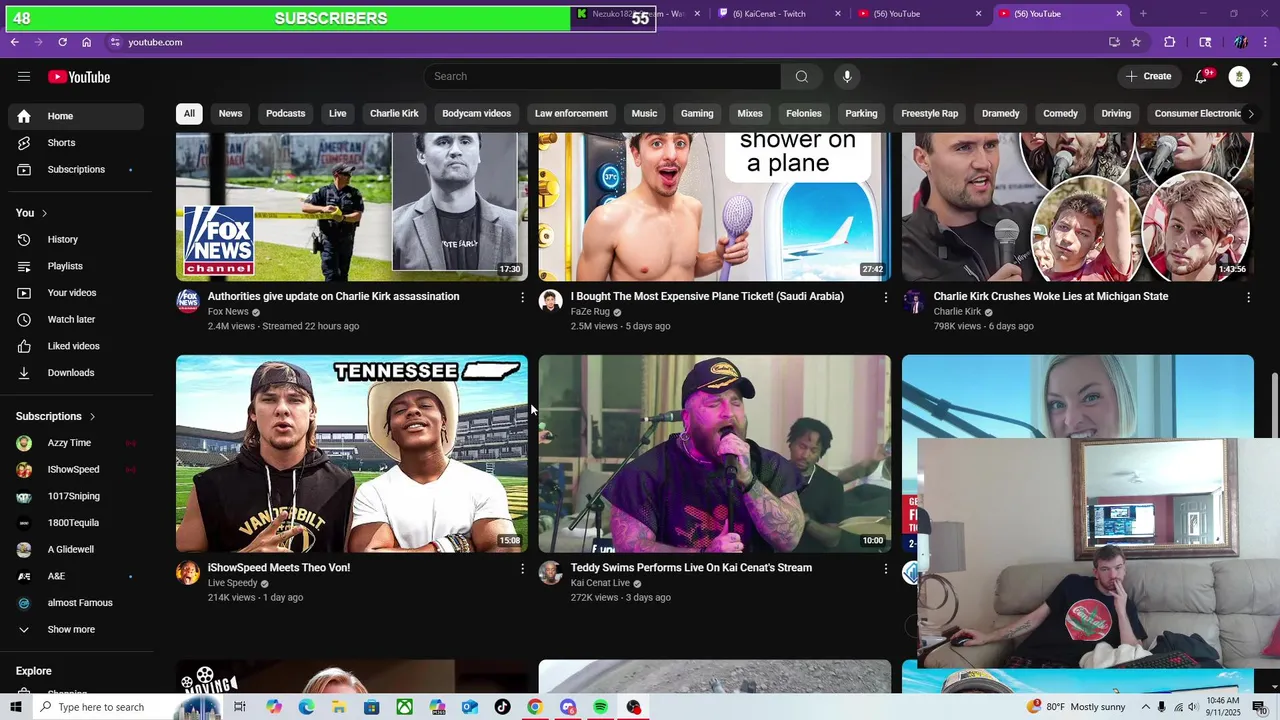Viewport: 1280px width, 720px height.
Task: Open the YouTube guide hamburger menu
Action: 24,77
